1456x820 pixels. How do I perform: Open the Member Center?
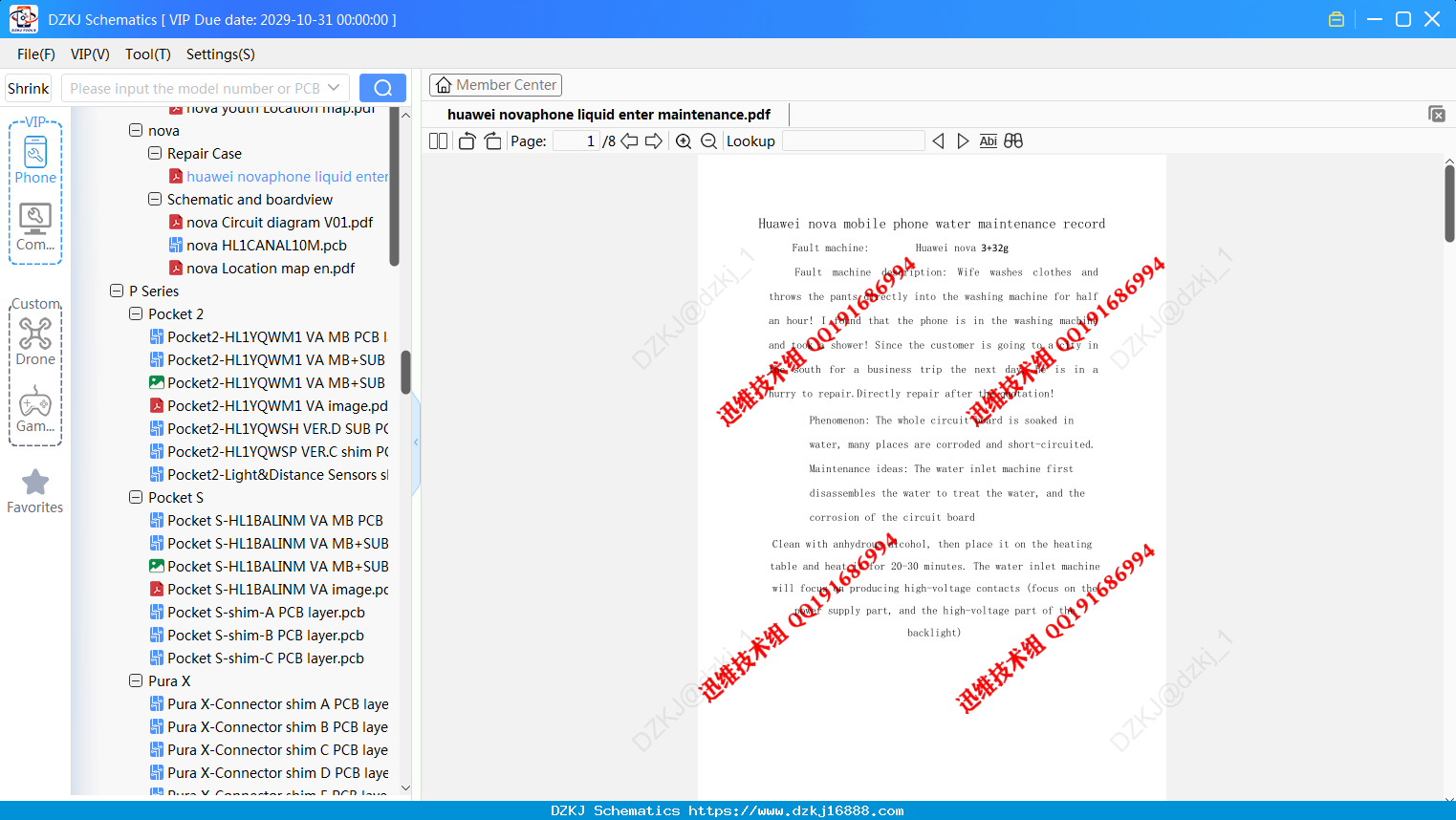(495, 85)
